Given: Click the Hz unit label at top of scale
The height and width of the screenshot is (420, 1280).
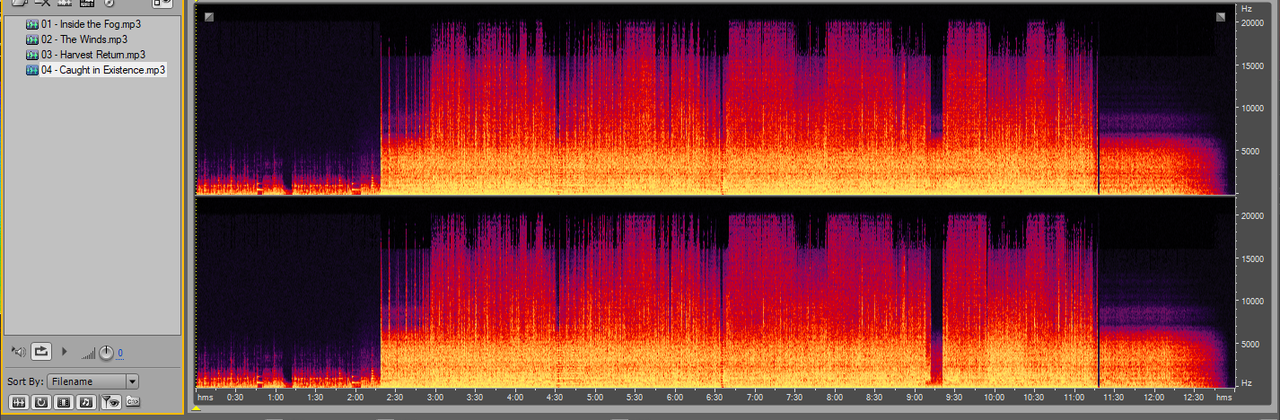Looking at the screenshot, I should pyautogui.click(x=1247, y=8).
